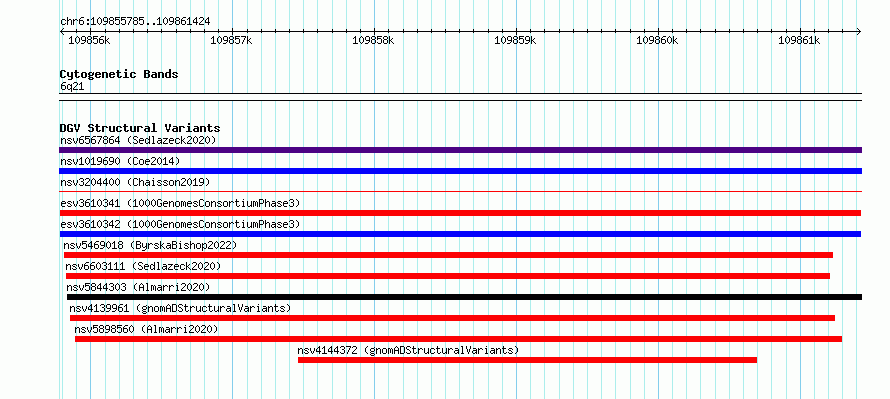
Task: Open nsv5844303 (Almarri2020) label
Action: 138,287
